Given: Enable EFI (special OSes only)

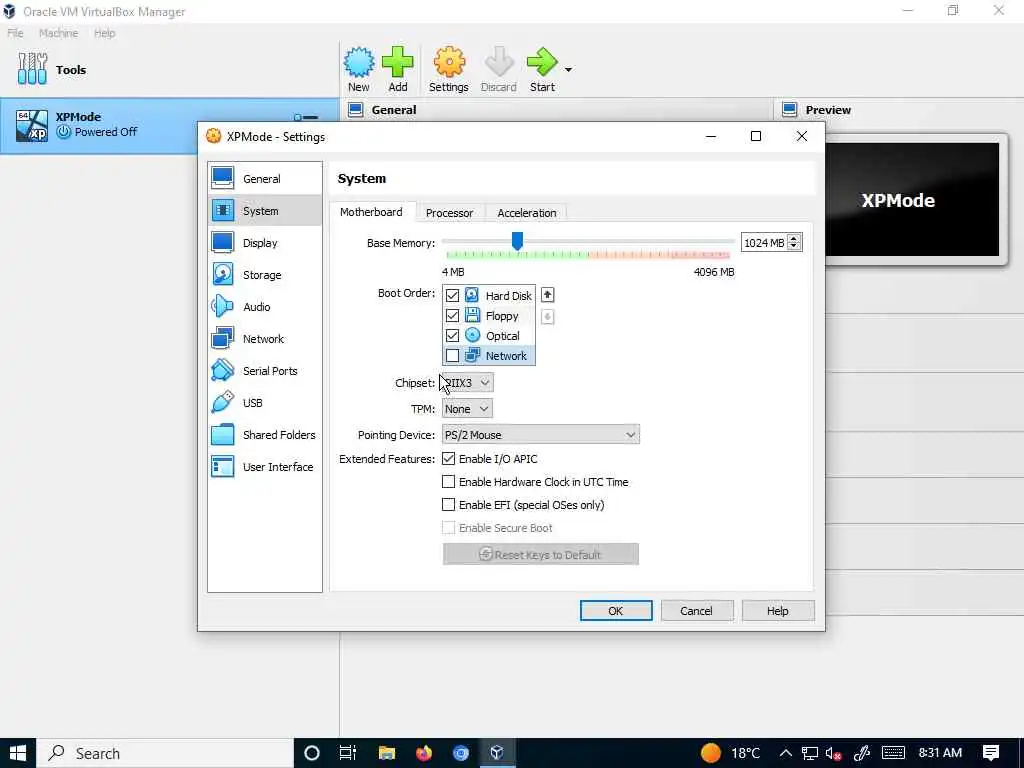Looking at the screenshot, I should point(448,504).
